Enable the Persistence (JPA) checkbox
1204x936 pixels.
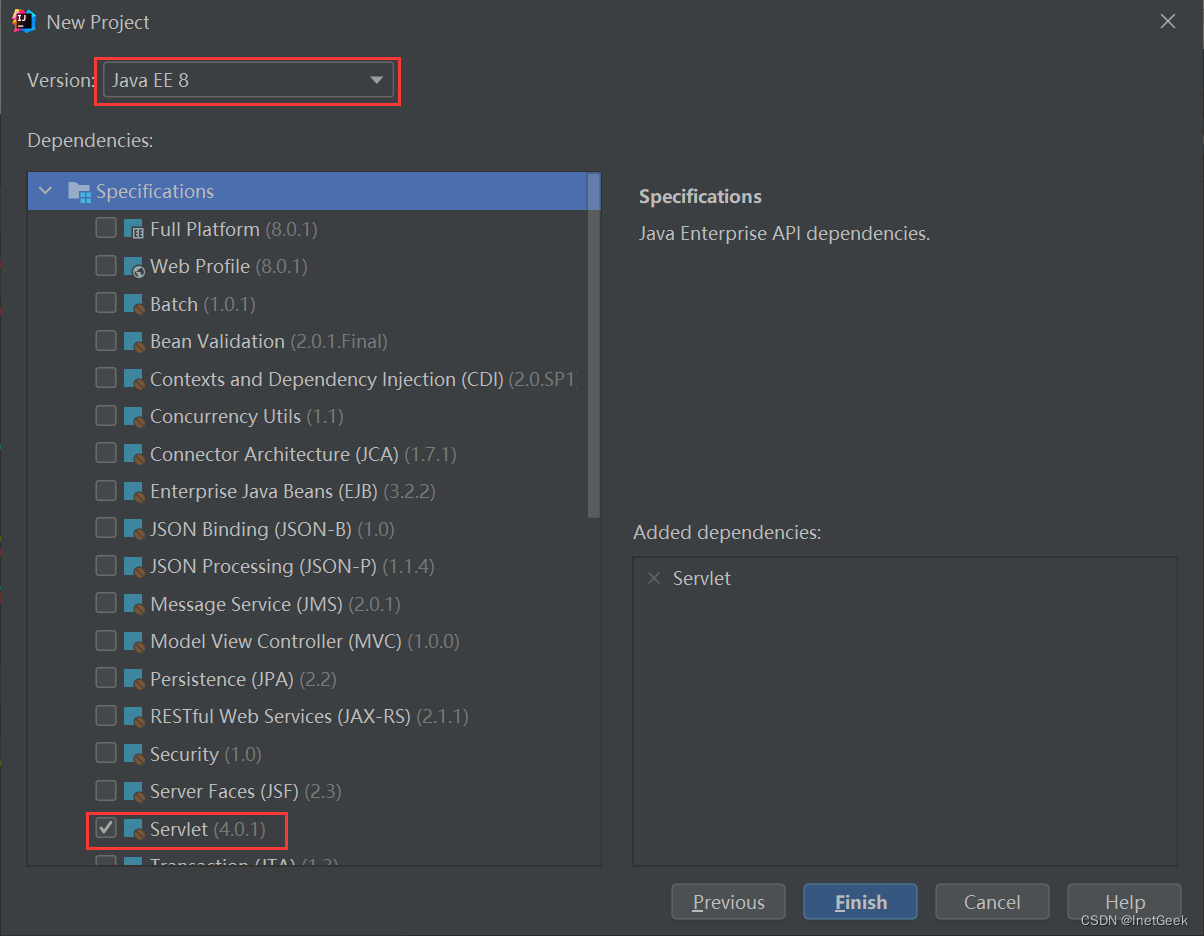click(106, 678)
